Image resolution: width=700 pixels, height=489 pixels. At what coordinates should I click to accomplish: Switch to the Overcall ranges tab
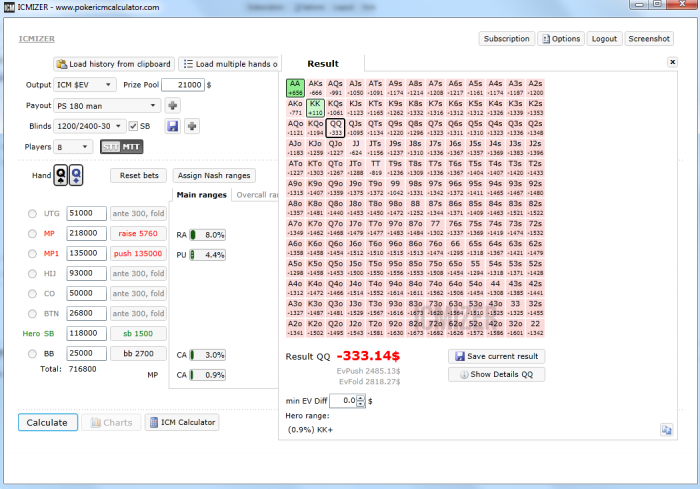[x=256, y=195]
